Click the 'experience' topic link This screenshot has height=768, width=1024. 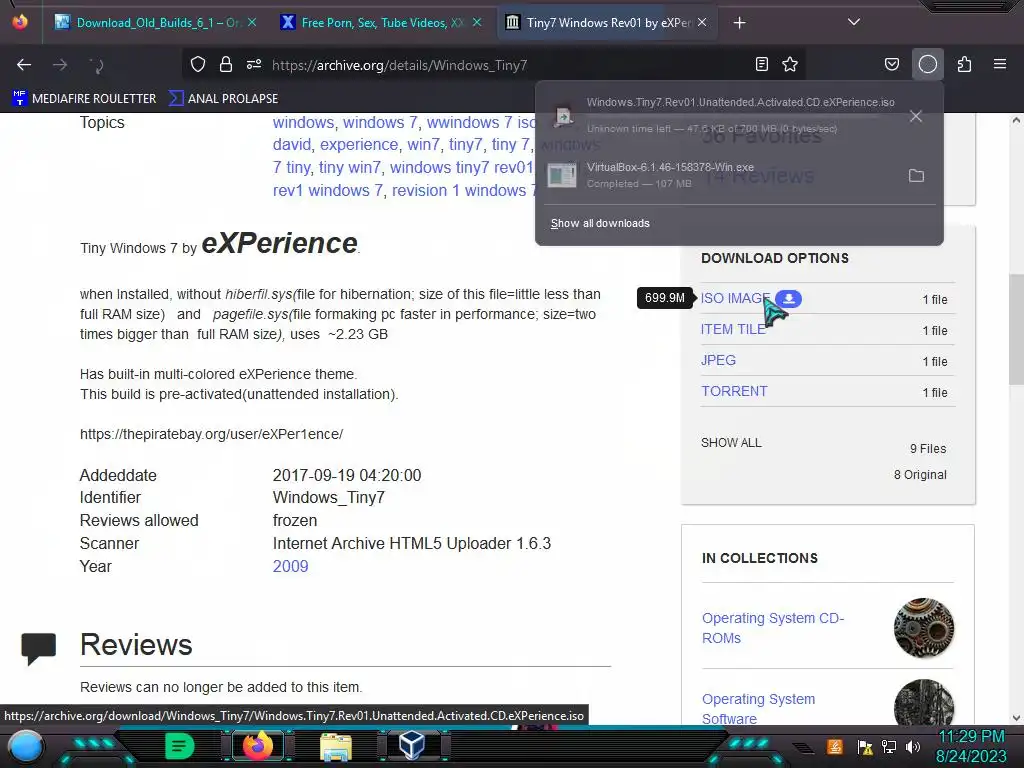(x=359, y=144)
